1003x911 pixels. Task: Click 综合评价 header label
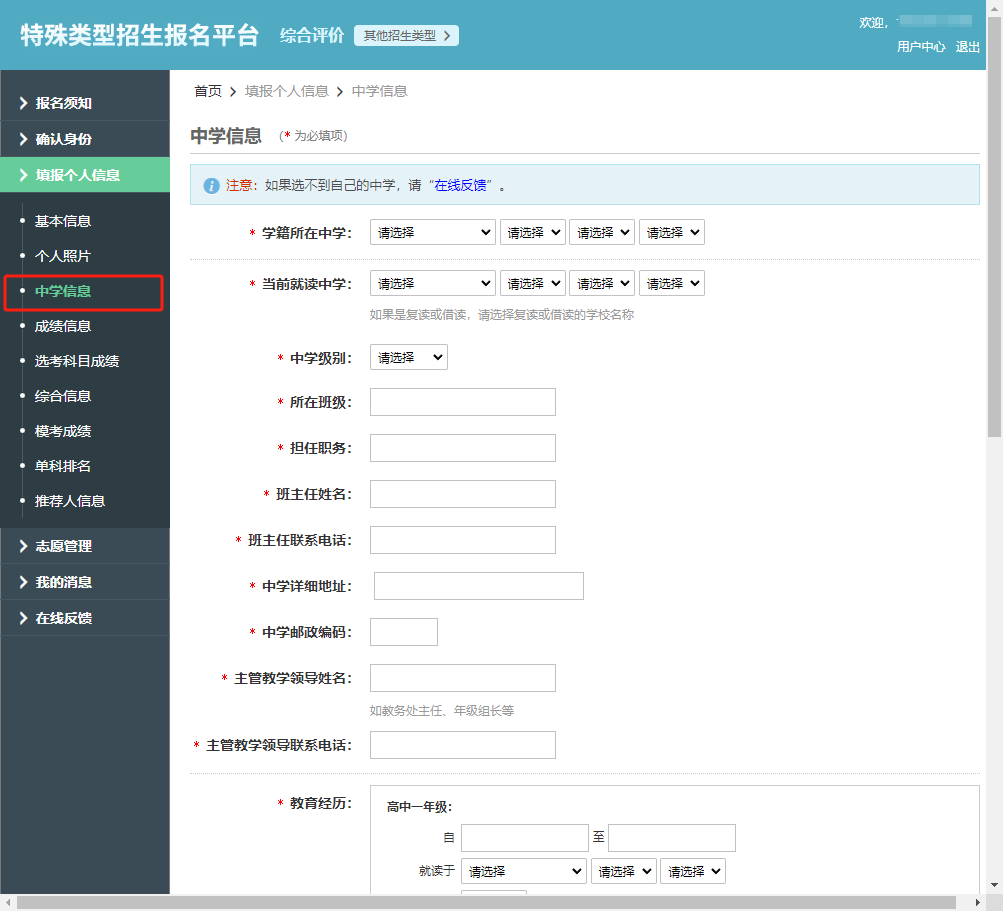pos(312,36)
